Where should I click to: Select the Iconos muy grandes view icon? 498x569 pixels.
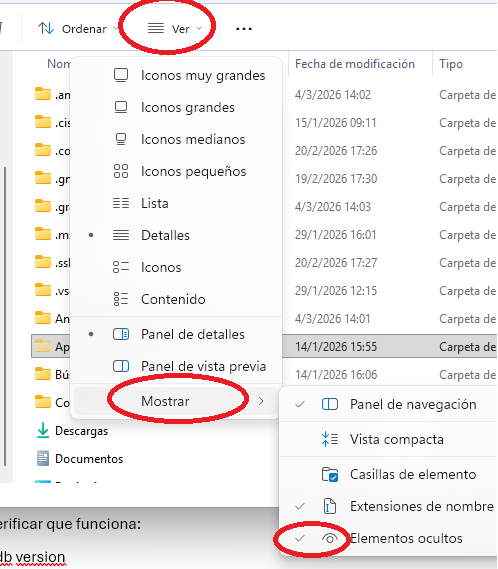[121, 75]
